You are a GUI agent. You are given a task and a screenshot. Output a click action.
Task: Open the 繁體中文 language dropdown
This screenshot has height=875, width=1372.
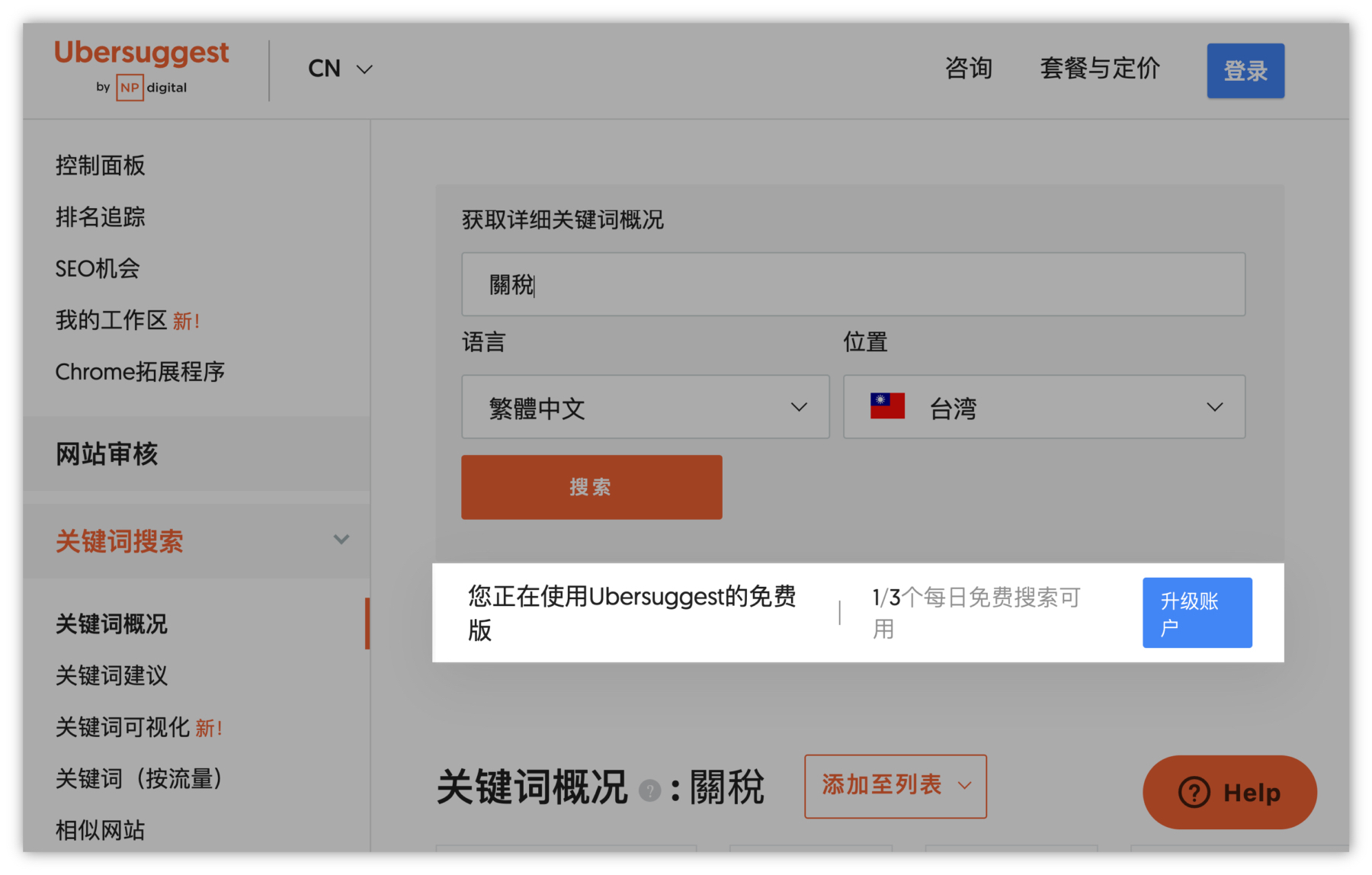645,407
